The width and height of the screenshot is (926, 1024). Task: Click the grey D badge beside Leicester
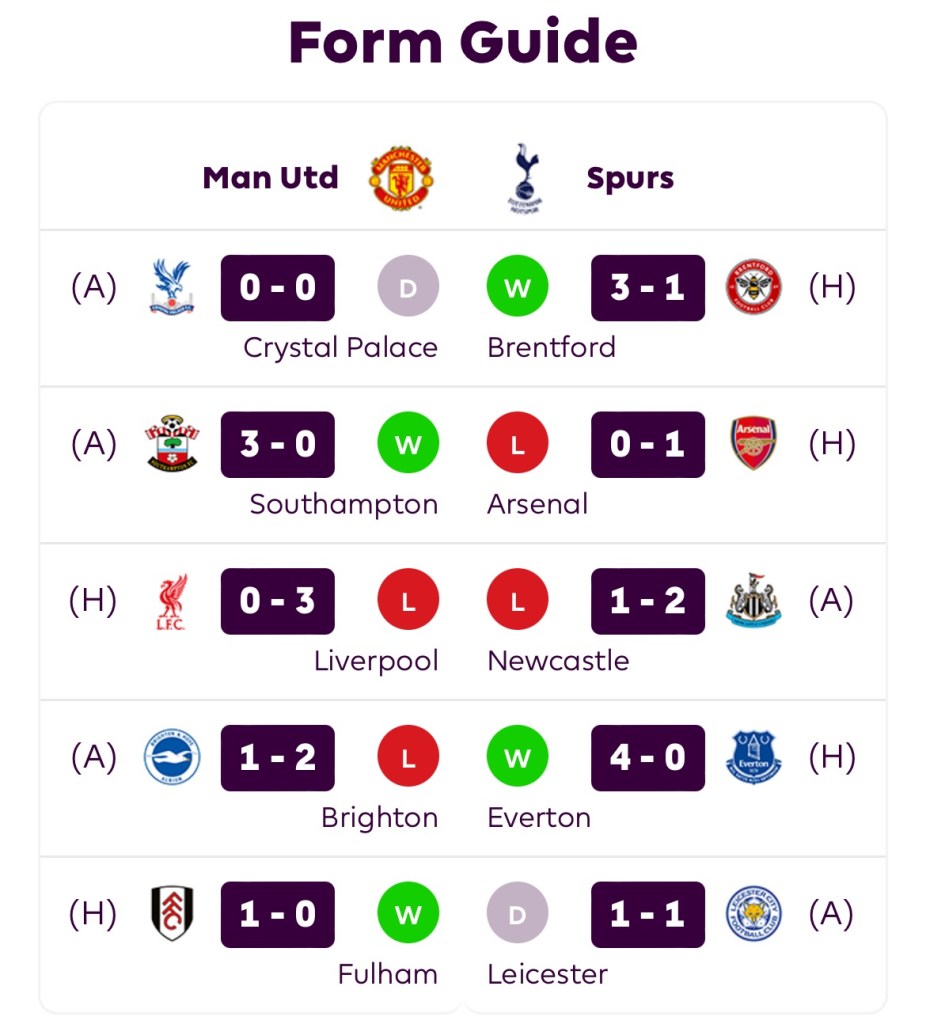(x=517, y=914)
